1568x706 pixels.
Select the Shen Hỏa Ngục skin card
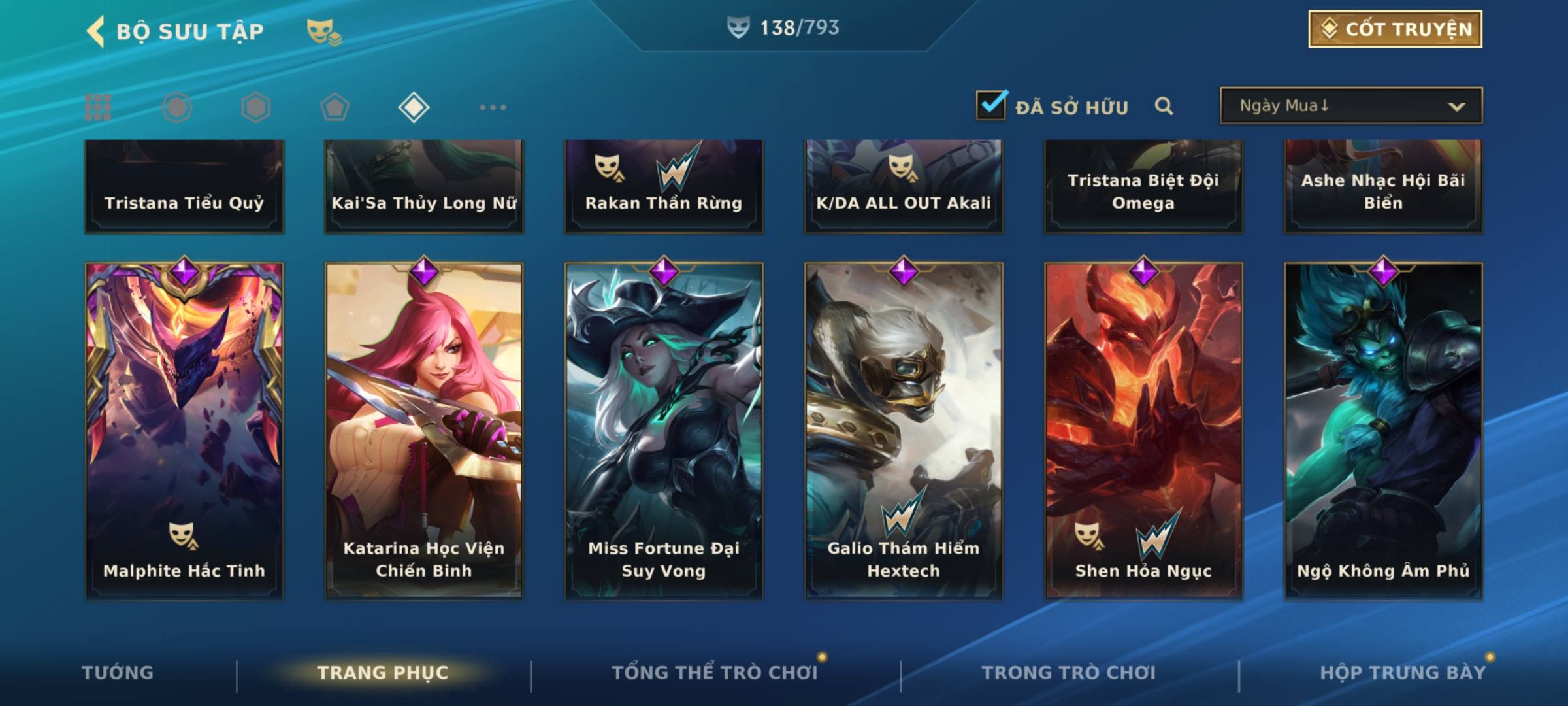tap(1143, 430)
